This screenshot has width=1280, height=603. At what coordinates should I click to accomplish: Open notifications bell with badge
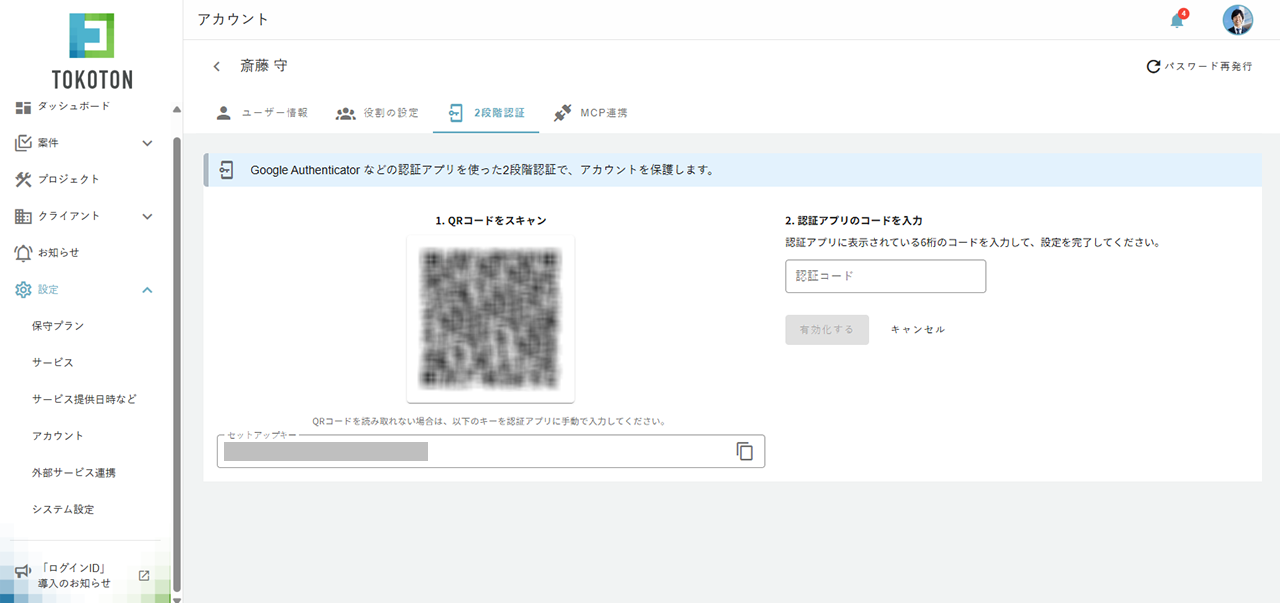click(1178, 20)
